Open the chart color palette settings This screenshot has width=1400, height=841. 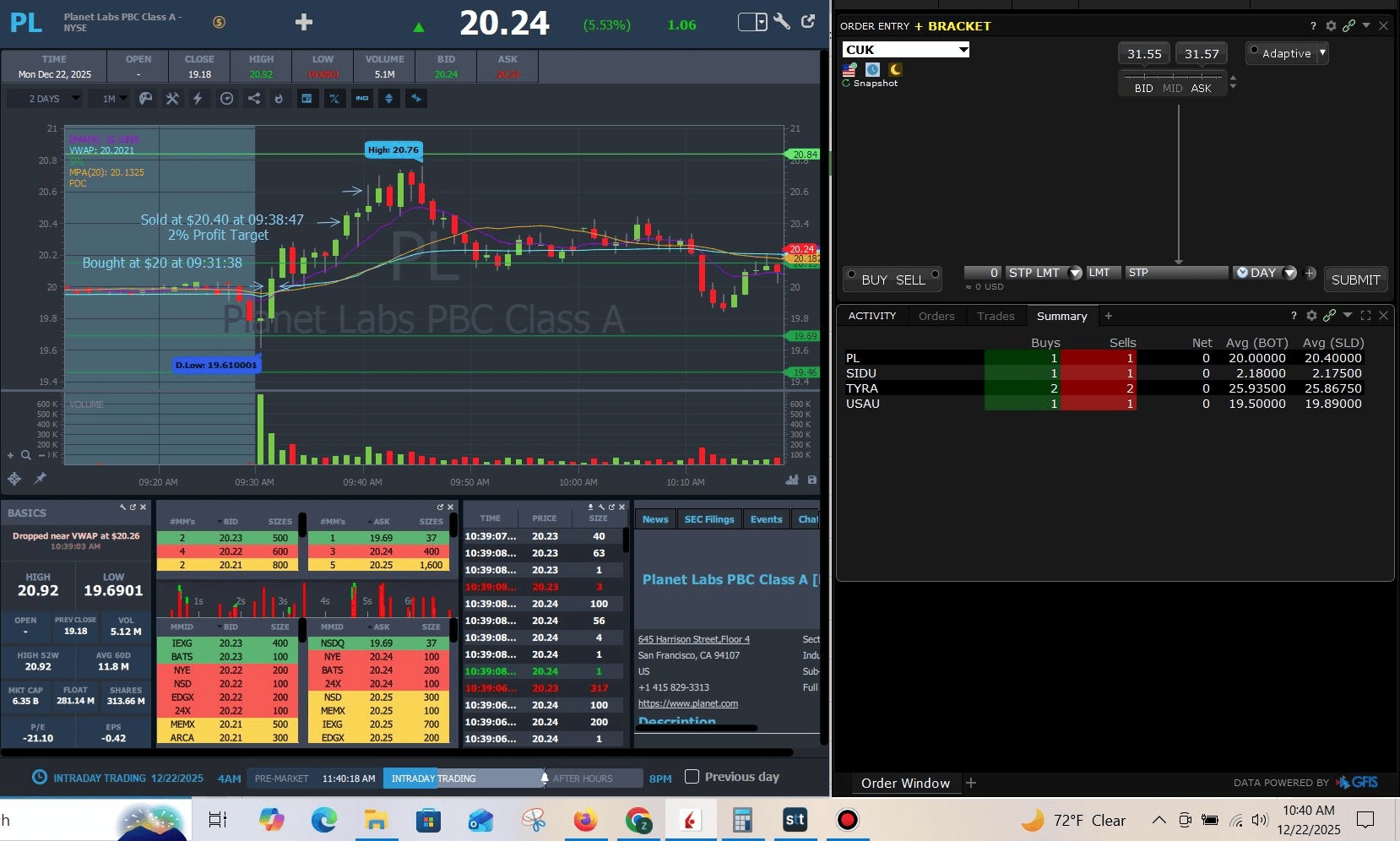click(146, 99)
